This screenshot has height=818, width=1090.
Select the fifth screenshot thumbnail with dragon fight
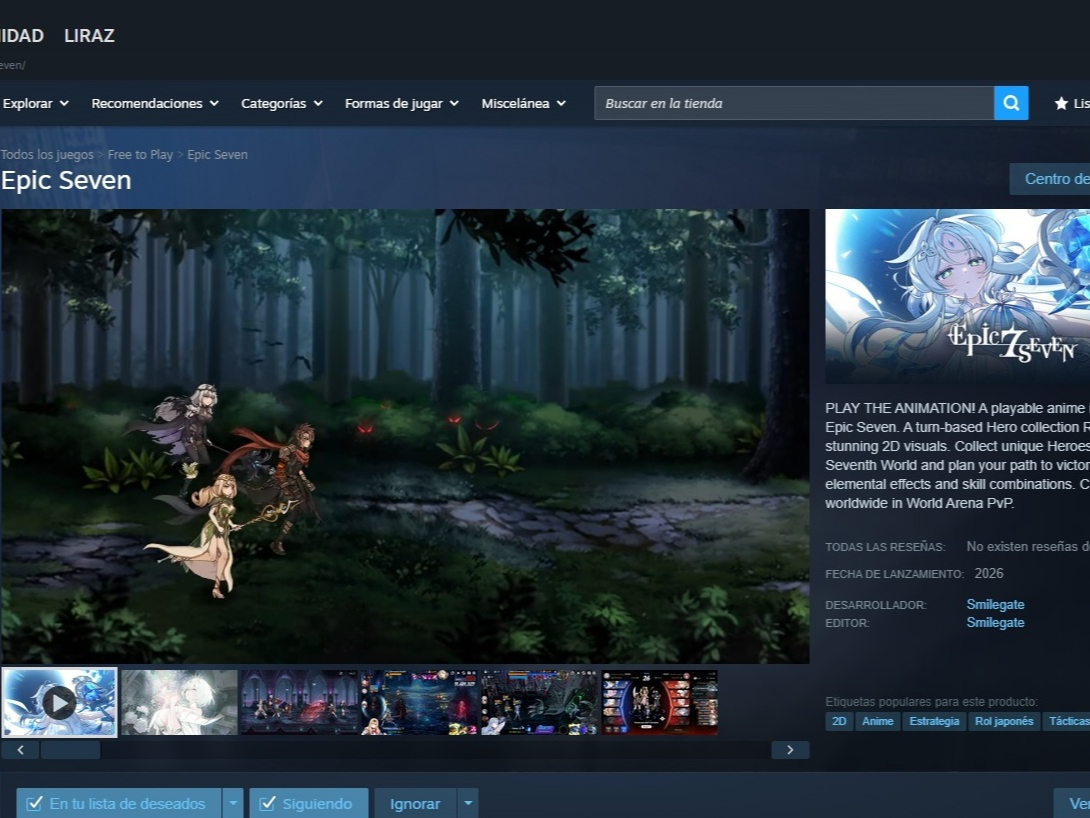point(539,703)
